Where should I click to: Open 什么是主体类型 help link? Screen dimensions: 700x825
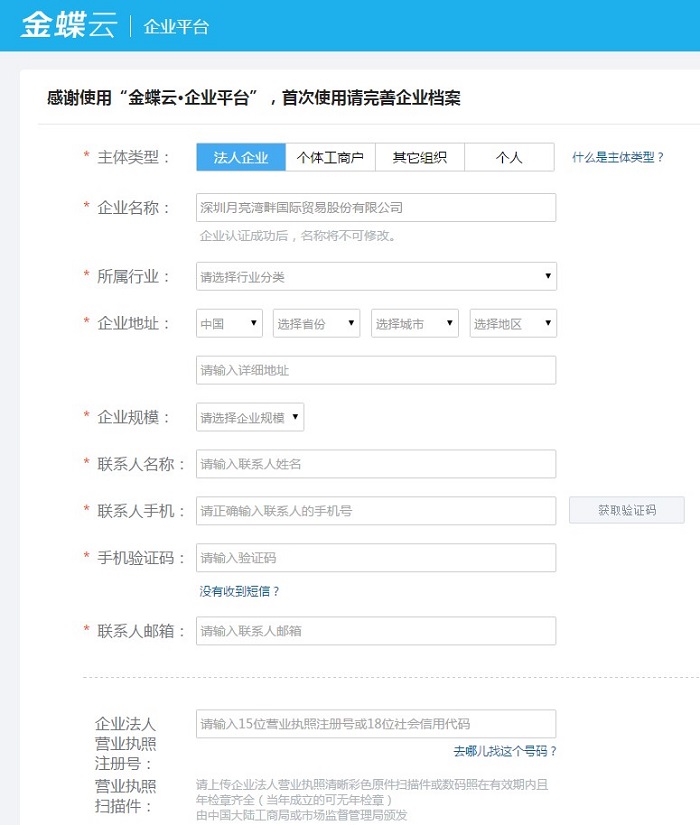(x=618, y=158)
